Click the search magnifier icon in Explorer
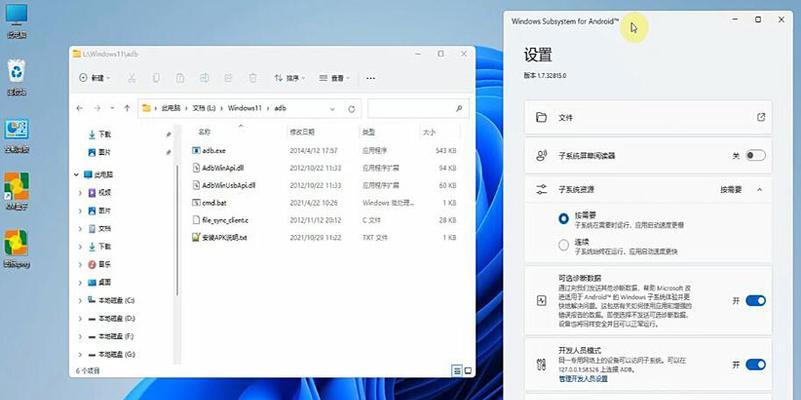Screen dimensions: 801x400 point(459,108)
